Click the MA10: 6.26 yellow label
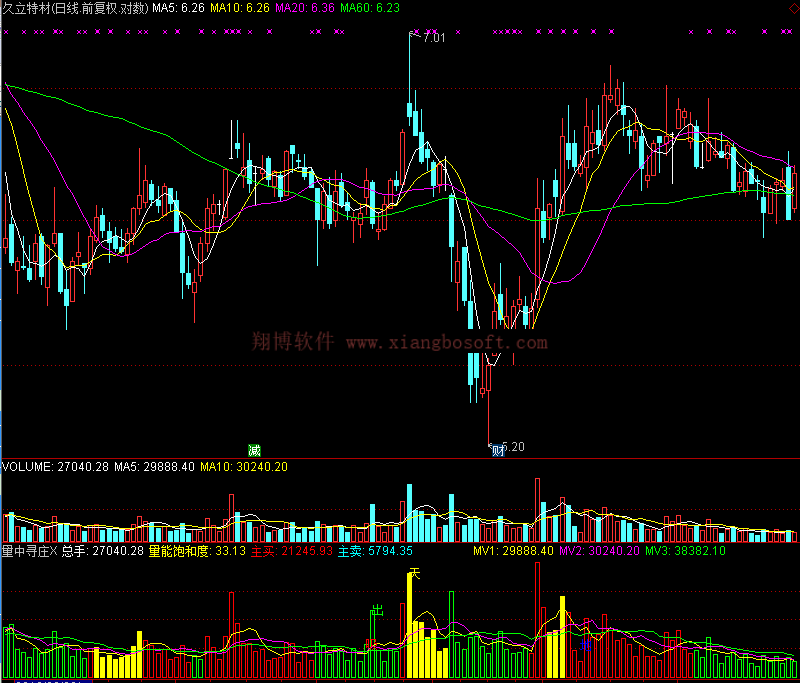This screenshot has width=800, height=683. coord(240,8)
